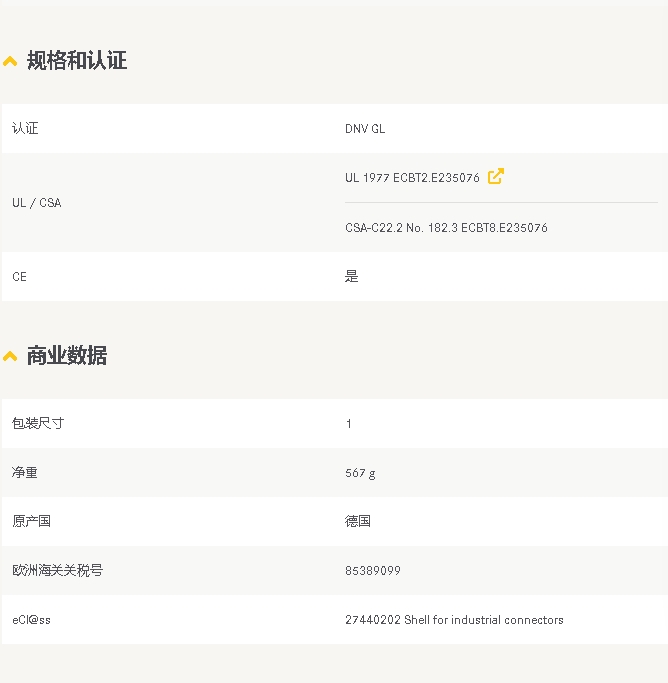Click the 商业数据 section heading
The height and width of the screenshot is (683, 668).
(x=67, y=356)
